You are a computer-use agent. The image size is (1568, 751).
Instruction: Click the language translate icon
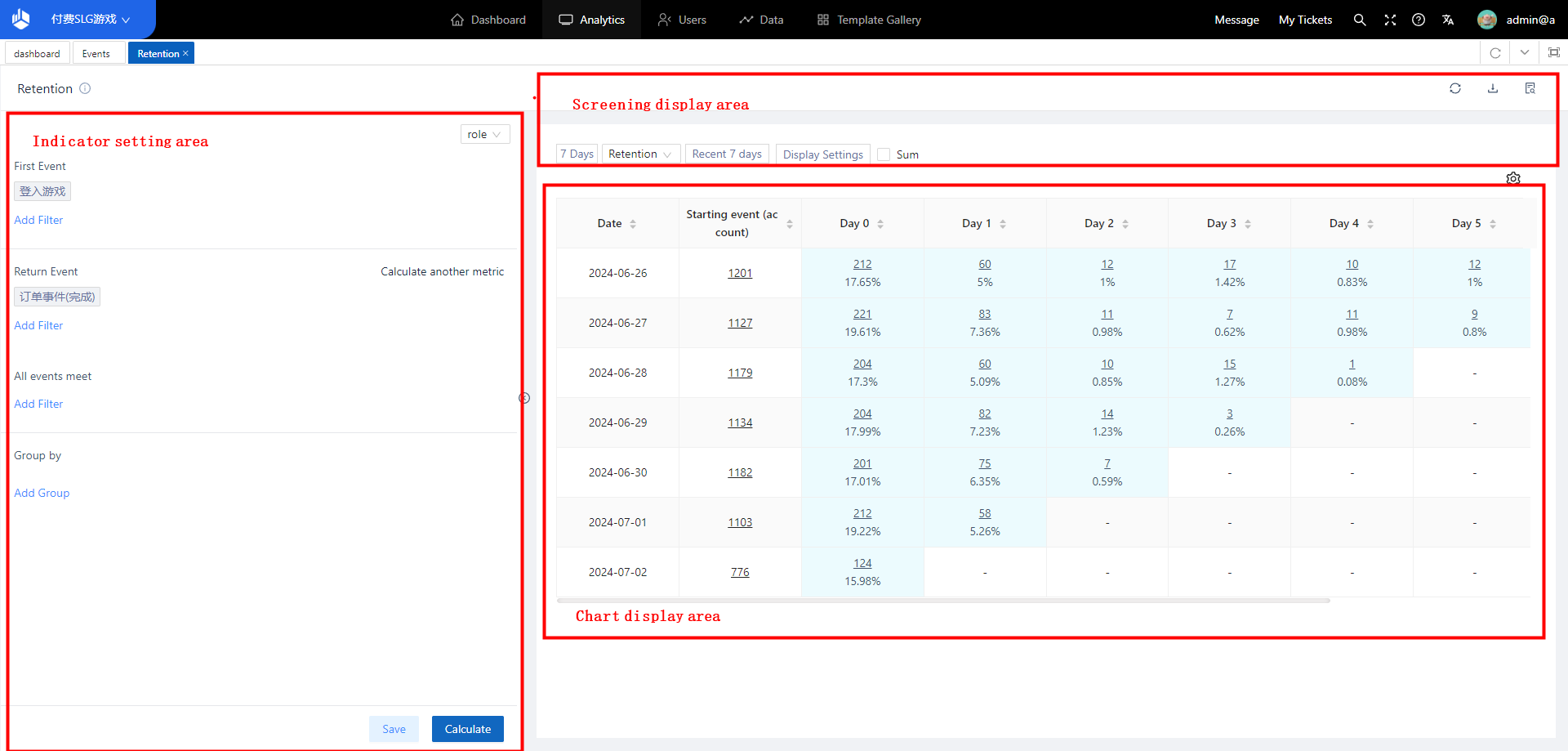[x=1448, y=20]
